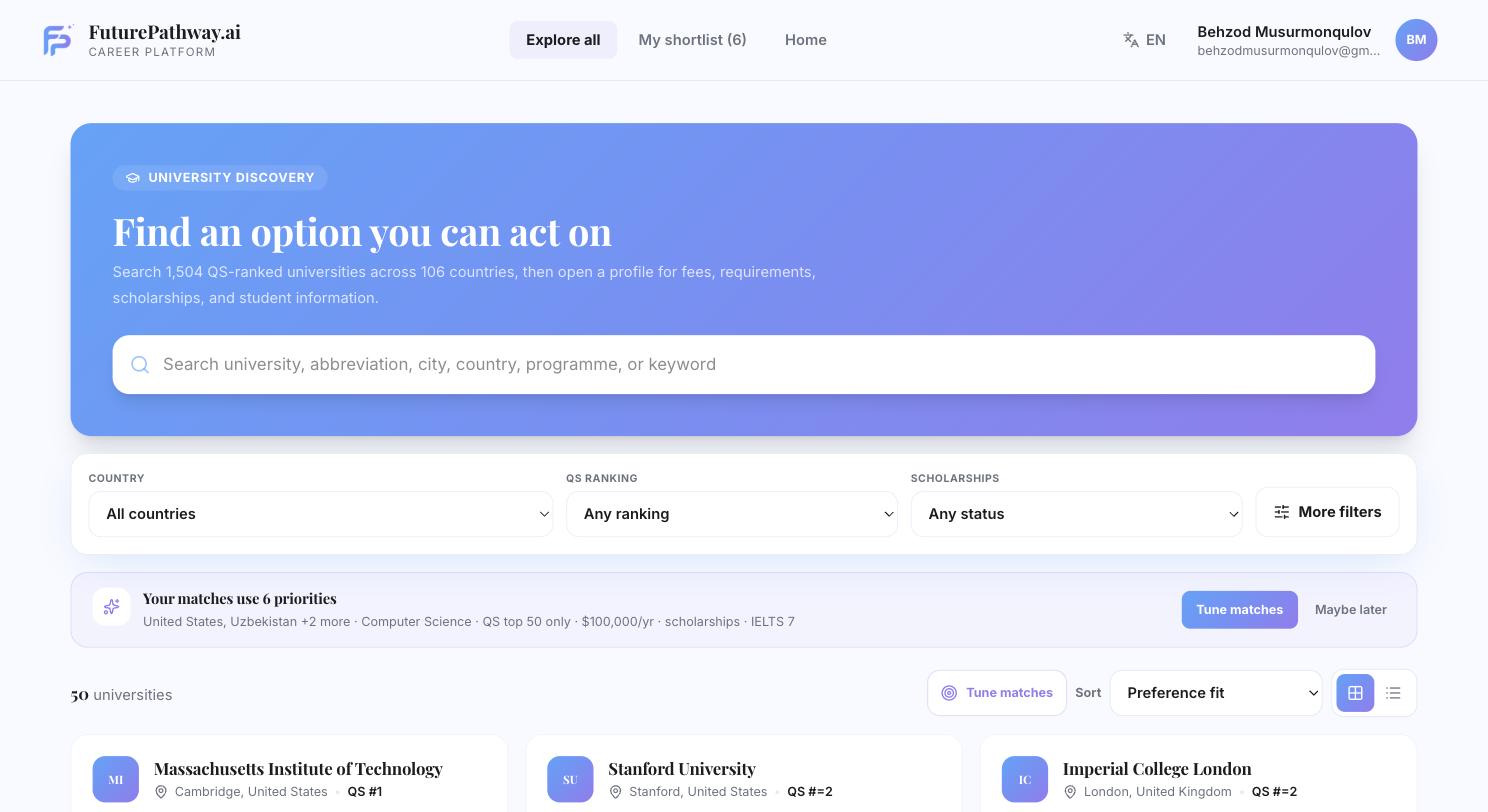Screen dimensions: 1488x812
Task: Click the location pin next to London, United Kingdom
Action: (1070, 792)
